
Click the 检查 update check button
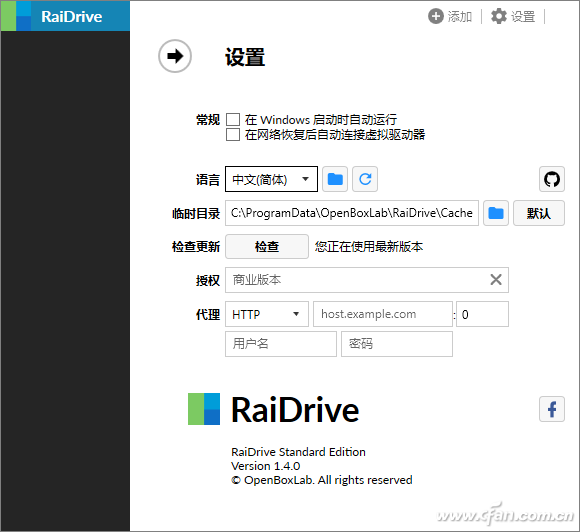267,246
